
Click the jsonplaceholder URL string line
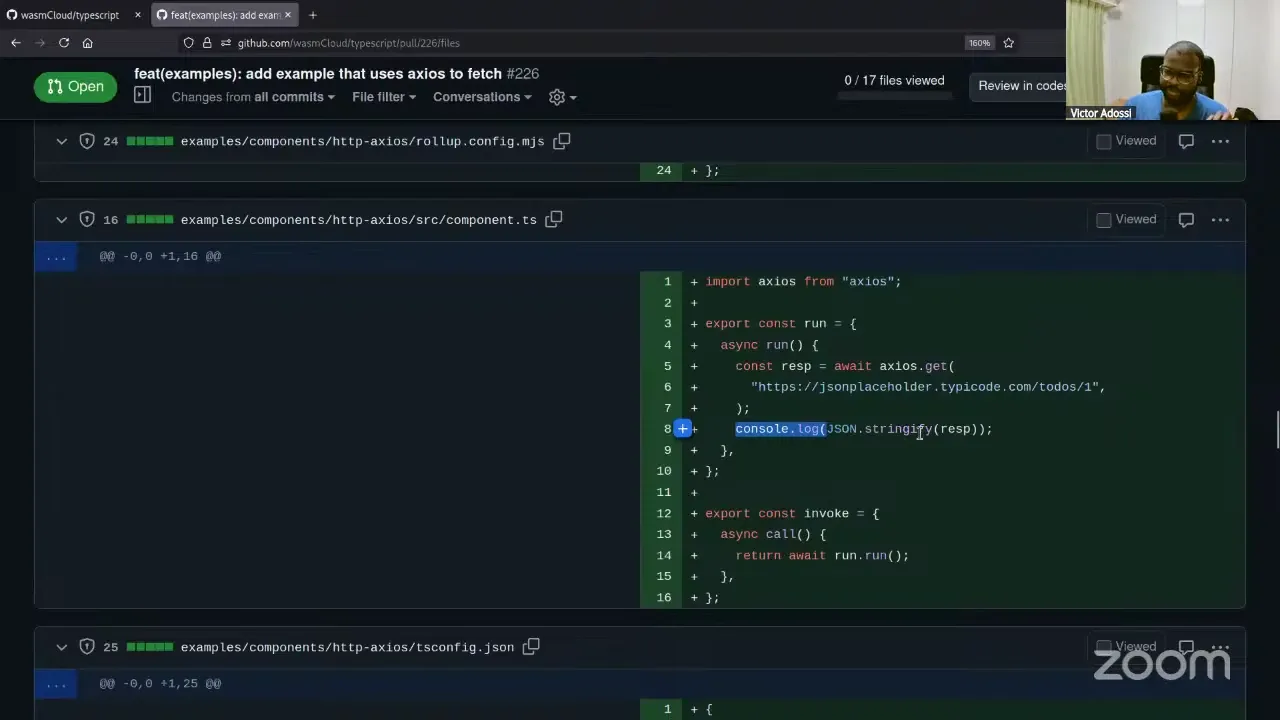click(927, 387)
